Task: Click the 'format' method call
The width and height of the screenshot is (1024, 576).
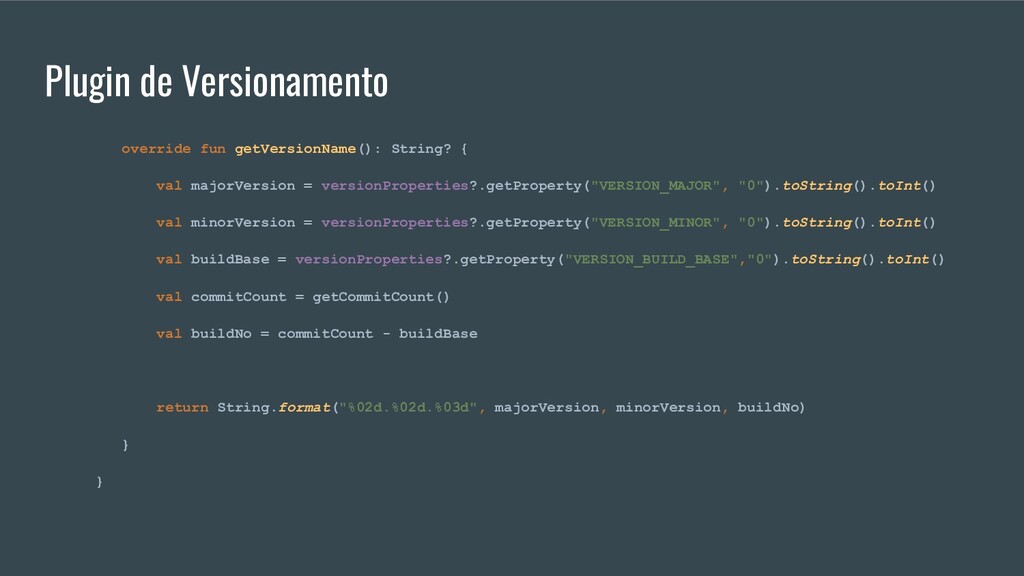Action: tap(304, 408)
